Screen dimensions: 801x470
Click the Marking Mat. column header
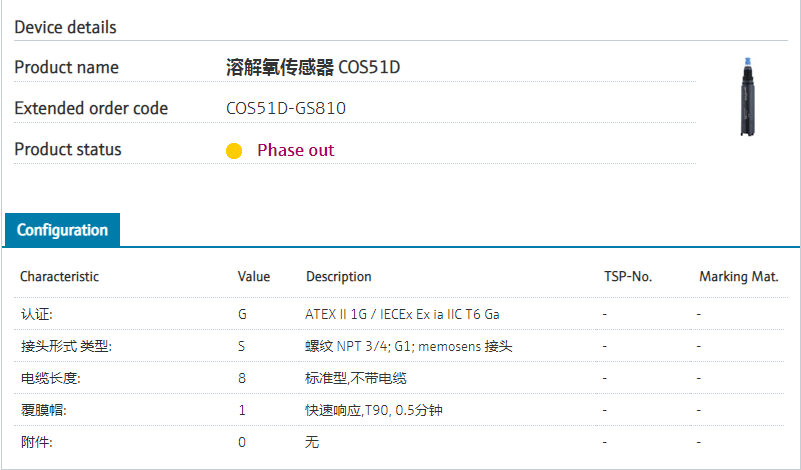(738, 276)
